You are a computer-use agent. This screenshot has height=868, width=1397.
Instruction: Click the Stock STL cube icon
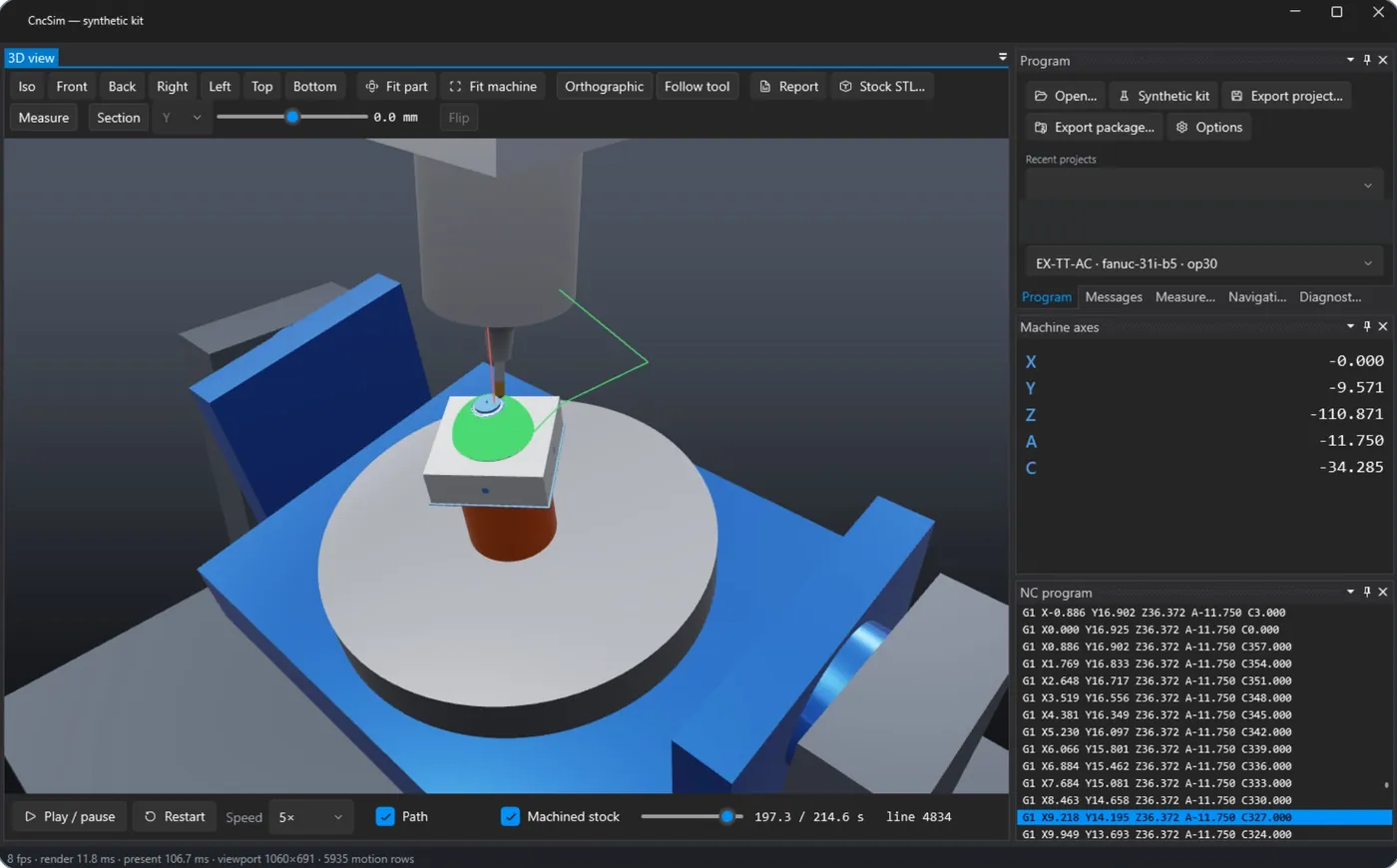[x=845, y=87]
